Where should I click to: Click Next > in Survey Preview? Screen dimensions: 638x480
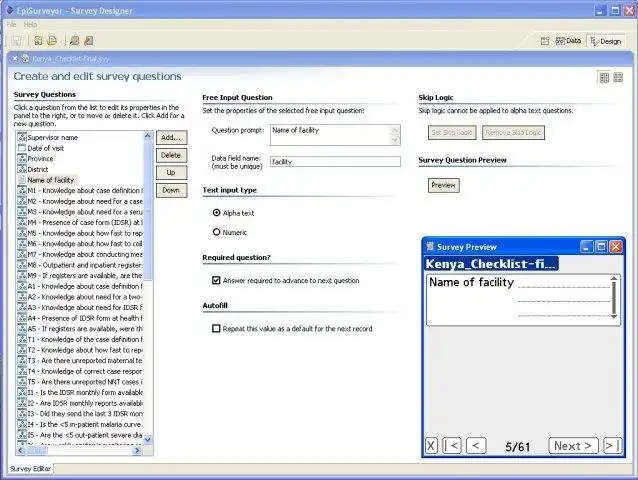573,446
